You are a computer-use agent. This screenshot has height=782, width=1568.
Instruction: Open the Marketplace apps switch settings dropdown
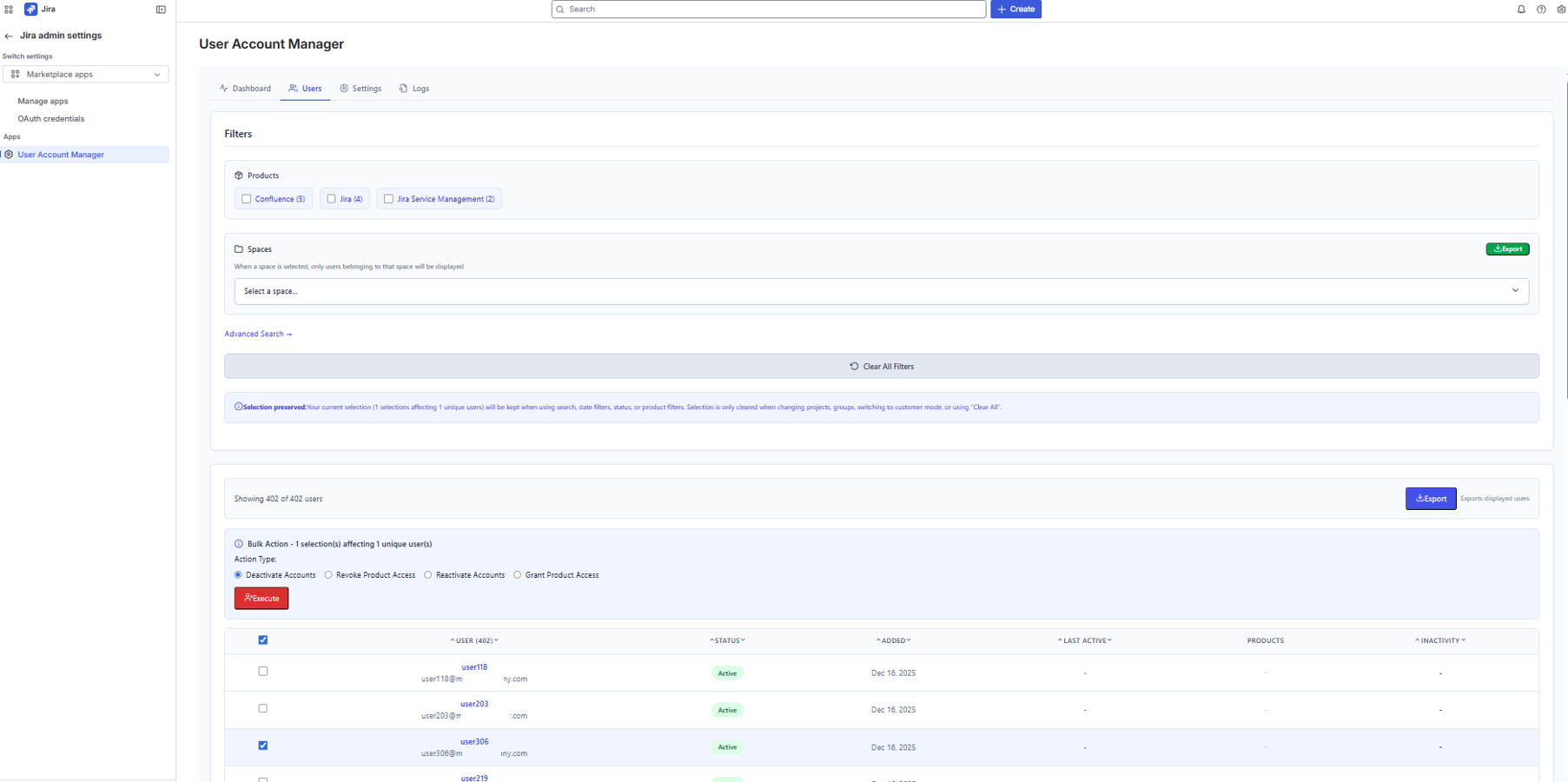point(85,74)
